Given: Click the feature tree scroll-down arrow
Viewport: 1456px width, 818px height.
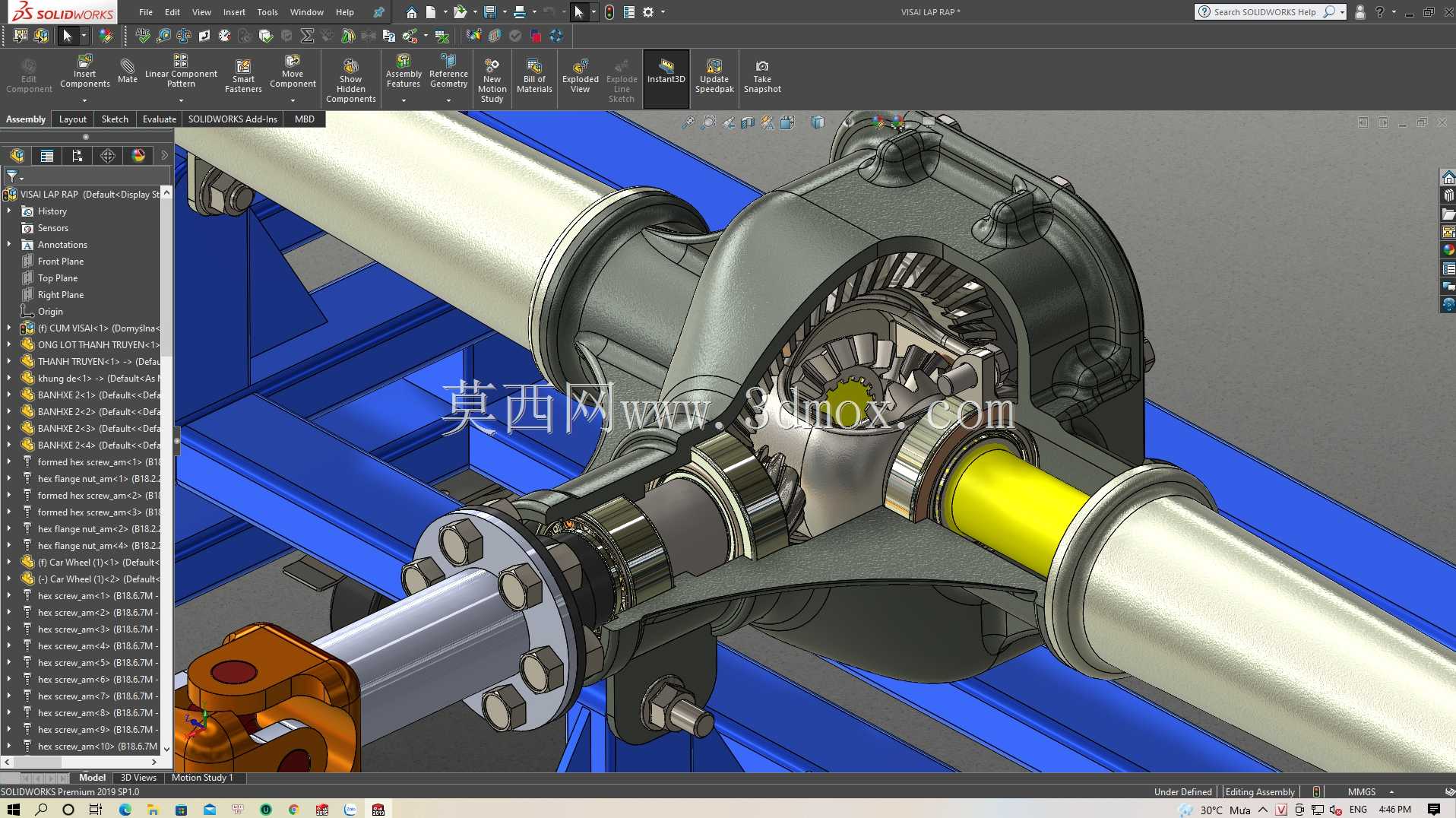Looking at the screenshot, I should 166,750.
